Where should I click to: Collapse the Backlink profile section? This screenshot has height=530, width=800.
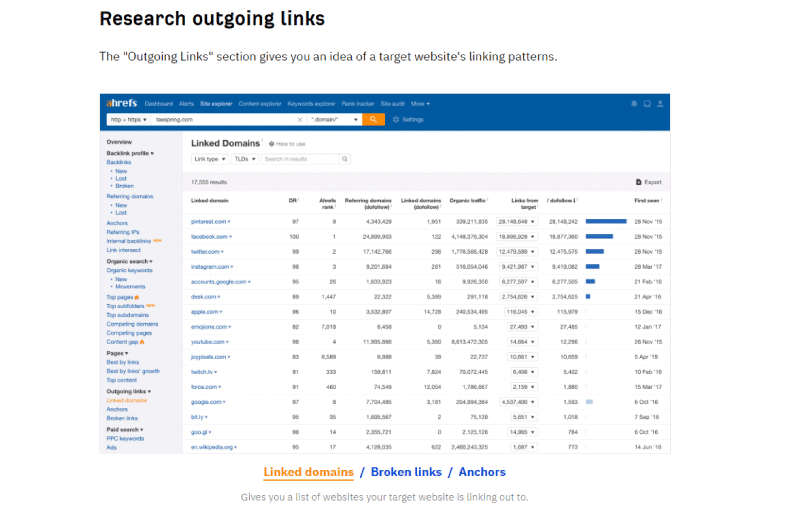click(130, 153)
